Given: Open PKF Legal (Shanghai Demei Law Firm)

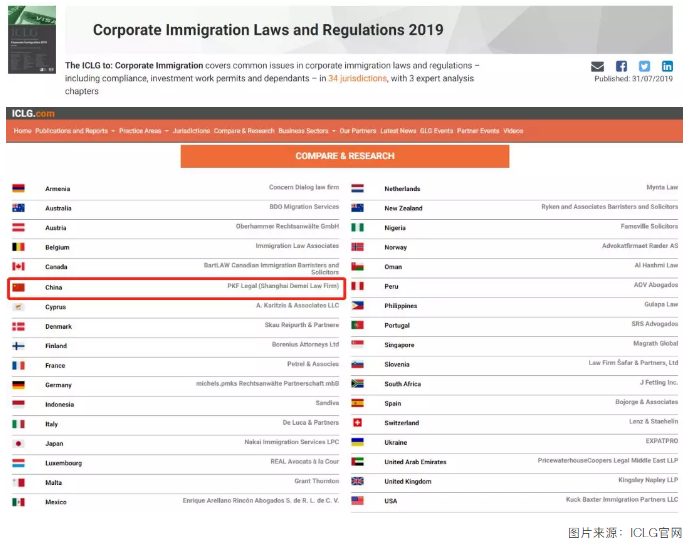Looking at the screenshot, I should pos(283,286).
